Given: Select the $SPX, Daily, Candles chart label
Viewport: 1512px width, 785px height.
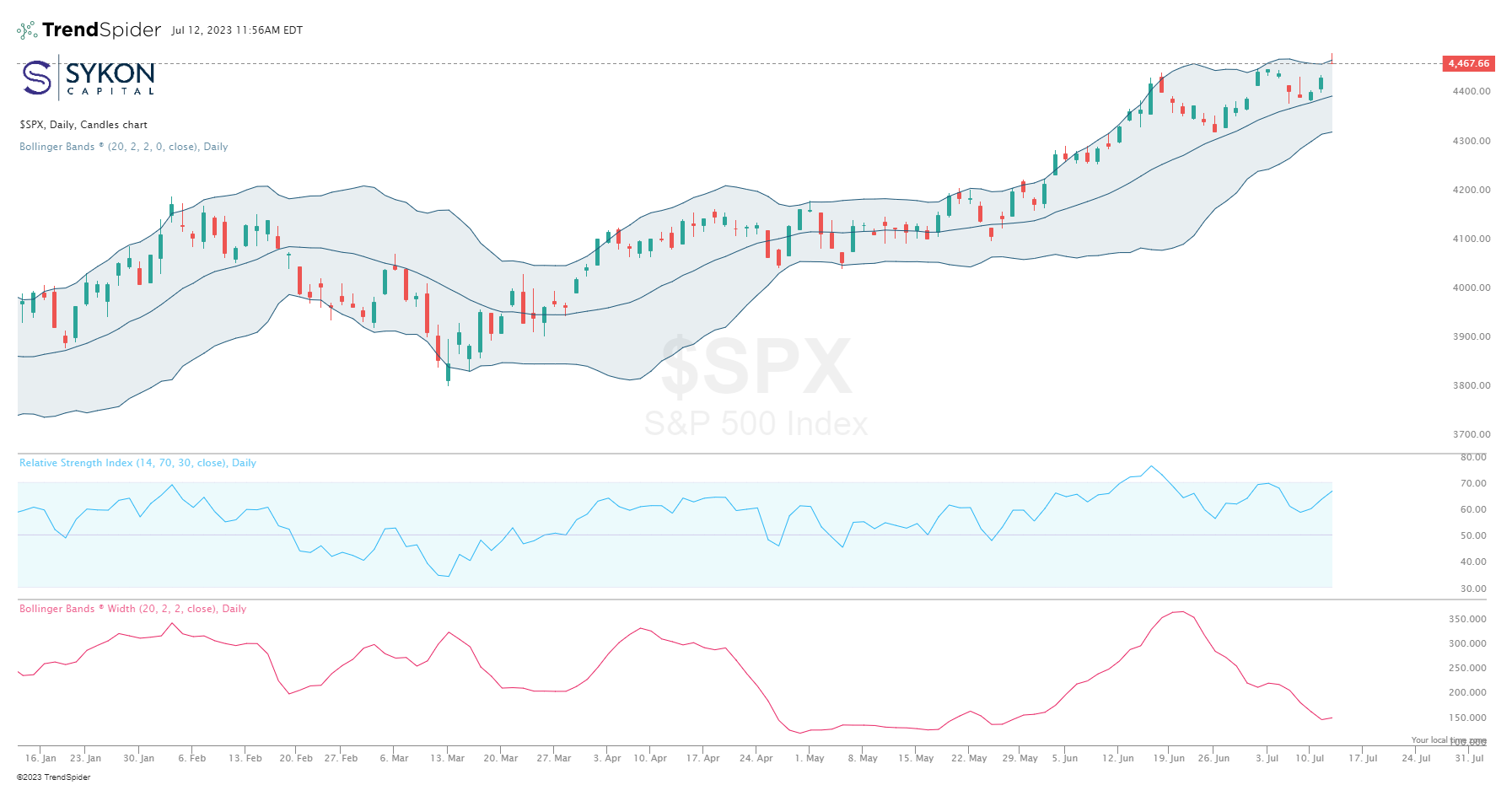Looking at the screenshot, I should 83,125.
